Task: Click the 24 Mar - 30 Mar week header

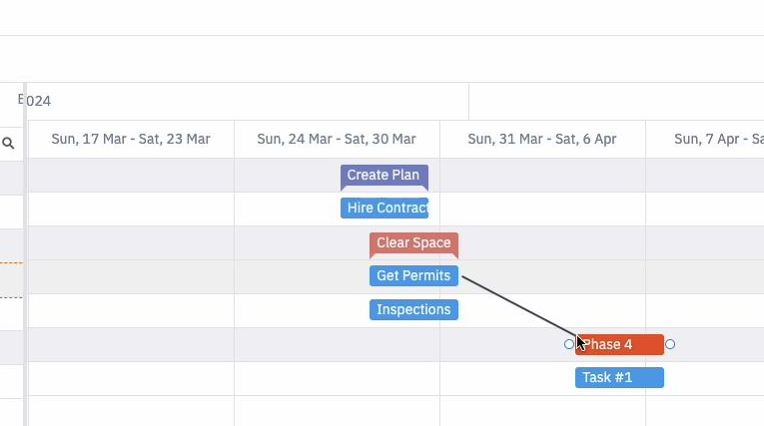Action: click(337, 139)
